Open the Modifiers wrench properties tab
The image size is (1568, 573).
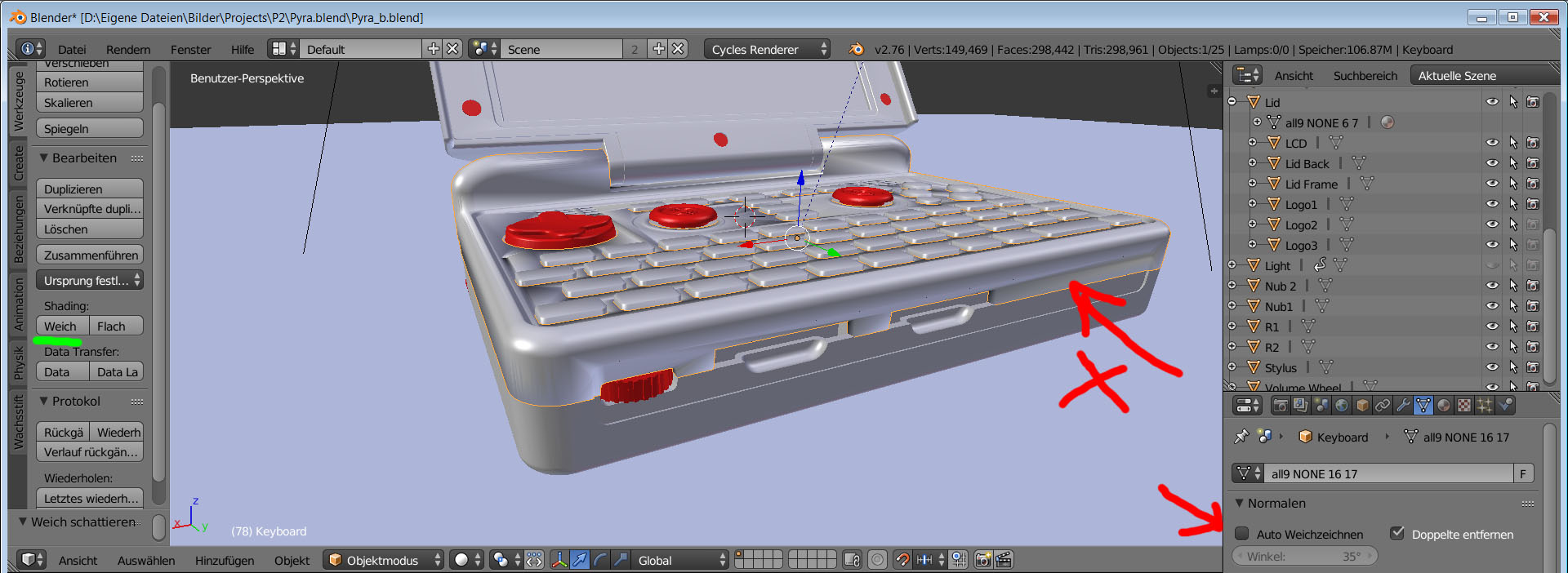1402,405
